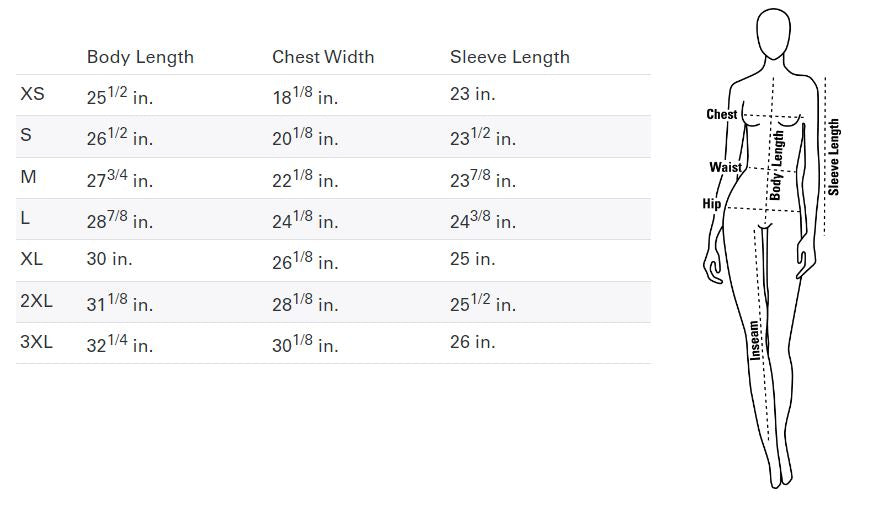Click the Inseam label on the figure's leg
The image size is (876, 525).
point(755,340)
